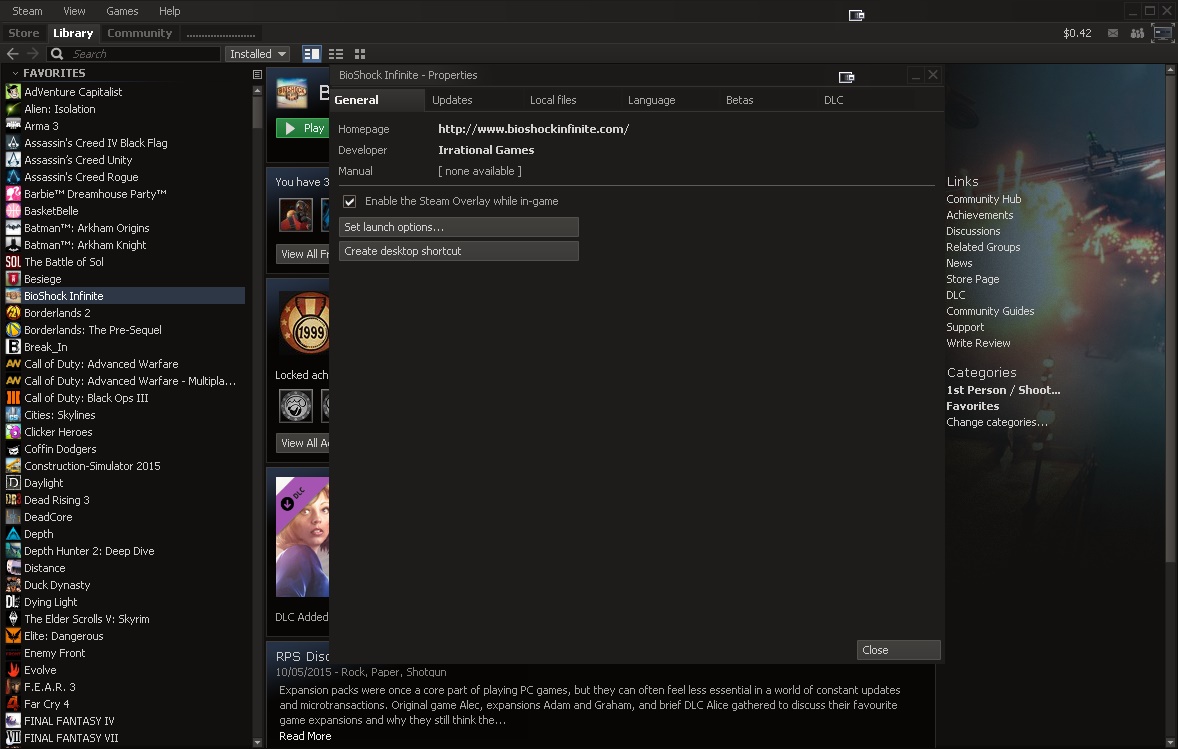The height and width of the screenshot is (749, 1178).
Task: Click the Depth game icon
Action: [x=13, y=533]
